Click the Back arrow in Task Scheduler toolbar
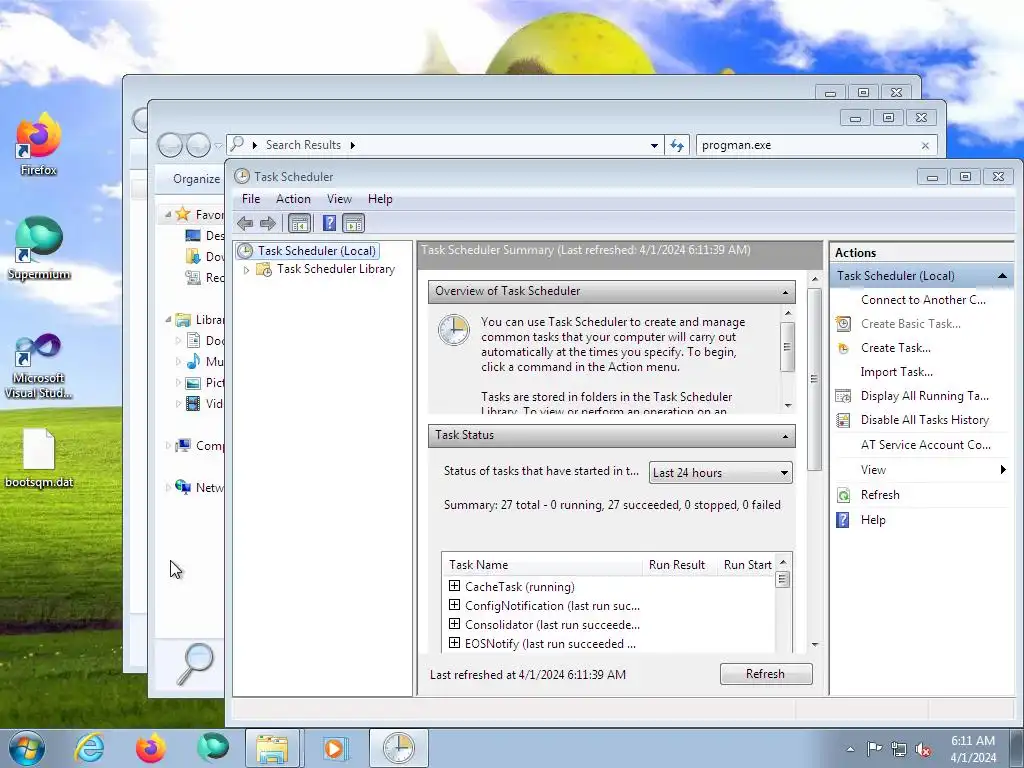The image size is (1024, 768). 245,223
